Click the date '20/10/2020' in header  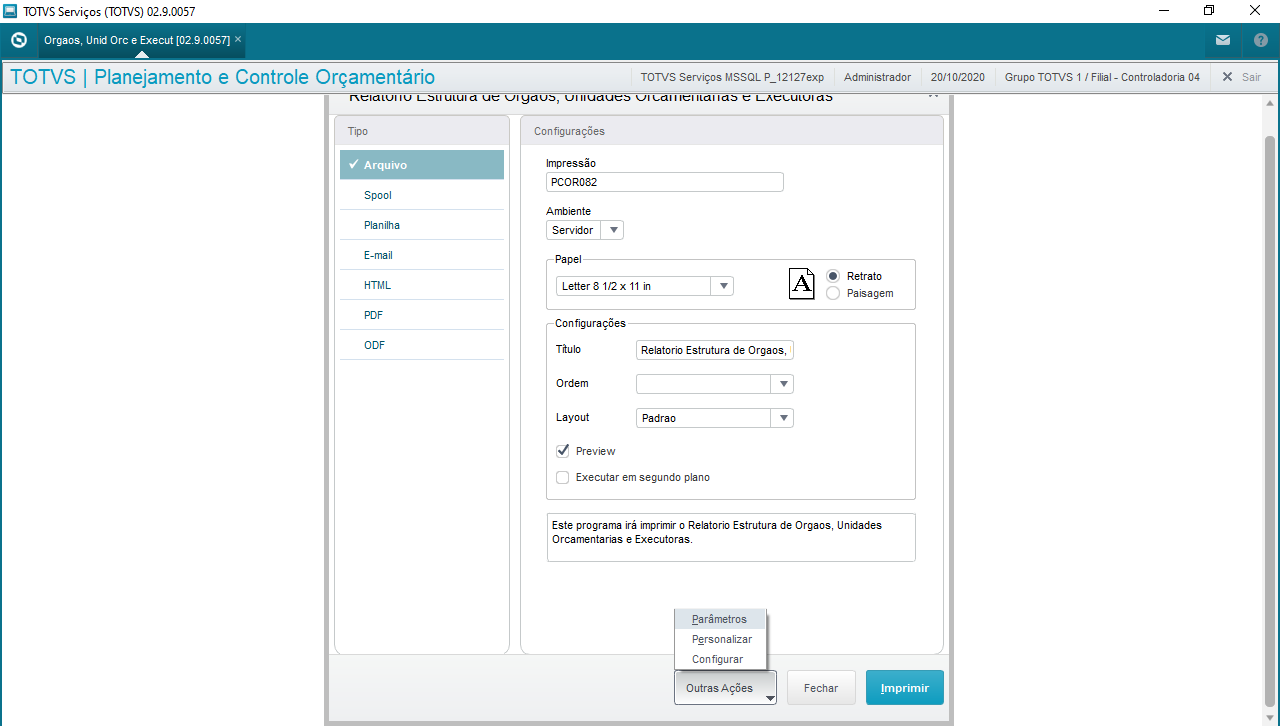pyautogui.click(x=958, y=77)
